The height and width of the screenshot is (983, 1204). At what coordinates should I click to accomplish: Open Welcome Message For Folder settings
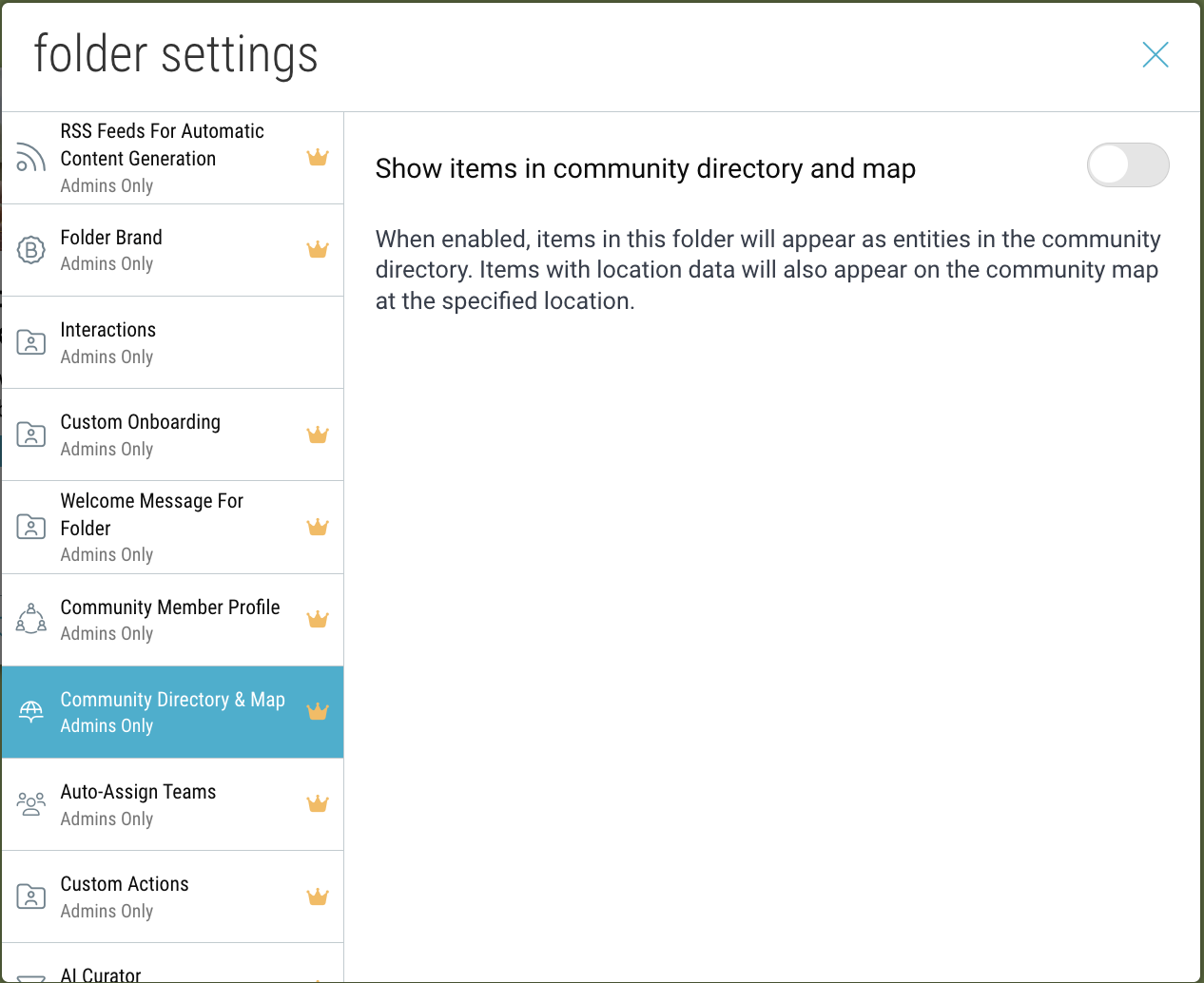[172, 528]
